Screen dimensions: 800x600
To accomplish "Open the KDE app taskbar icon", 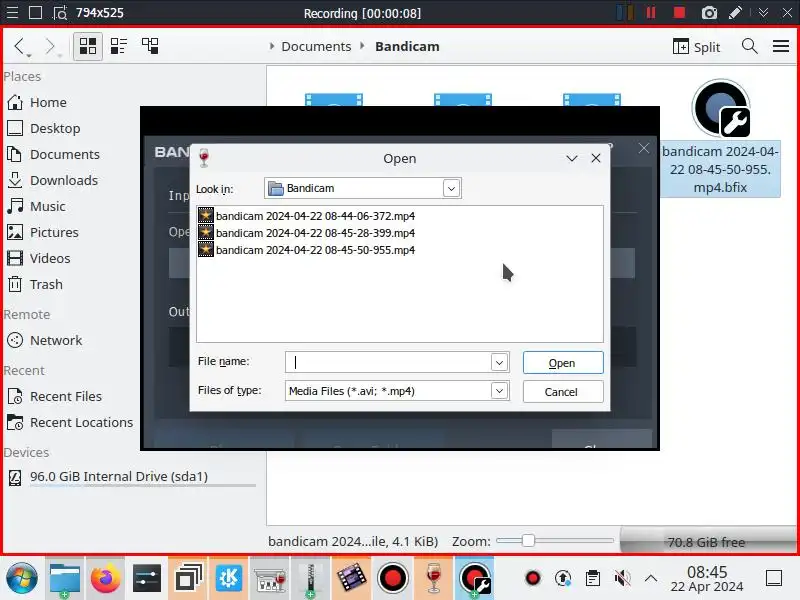I will (229, 579).
